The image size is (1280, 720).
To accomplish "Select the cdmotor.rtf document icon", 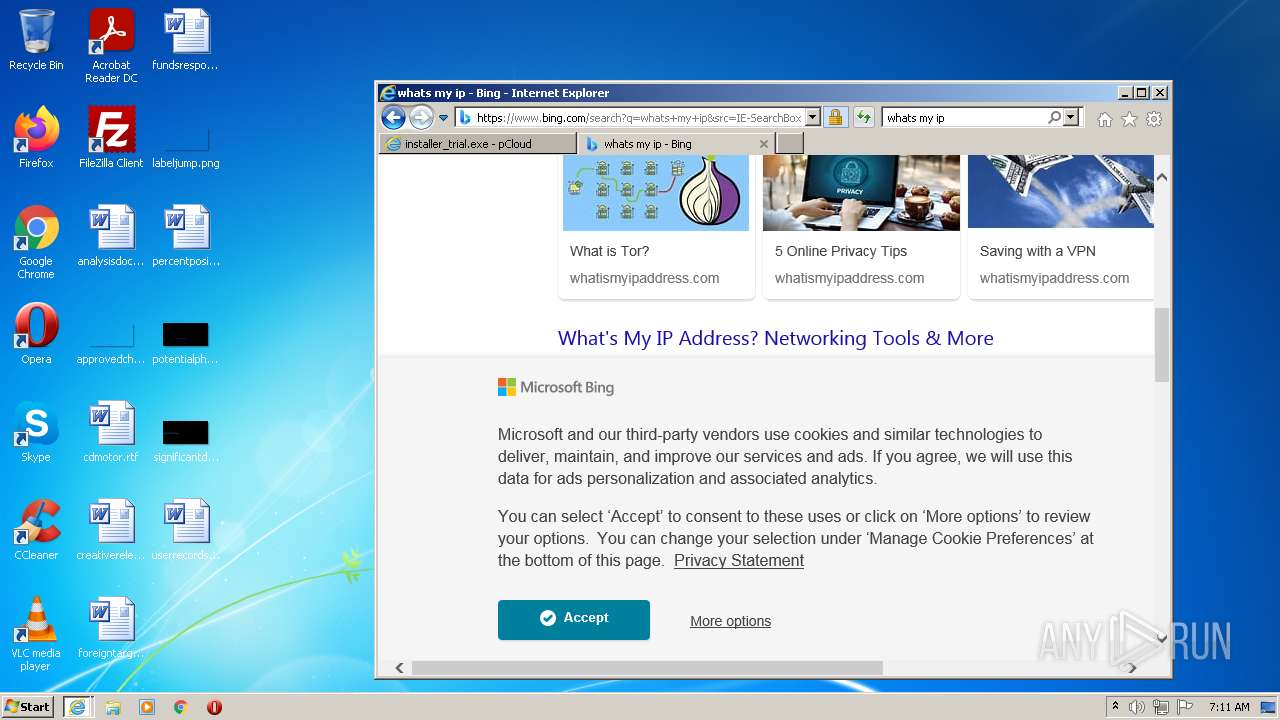I will 111,432.
